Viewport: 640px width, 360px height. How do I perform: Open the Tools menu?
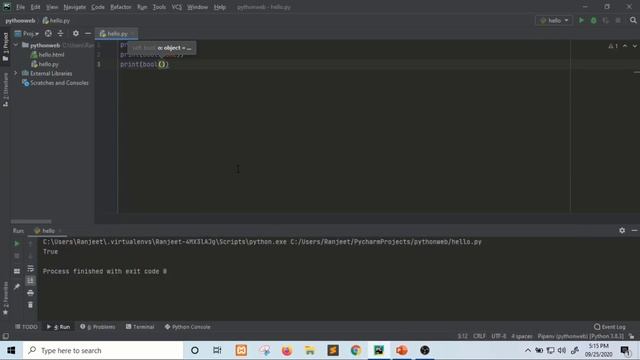tap(159, 7)
